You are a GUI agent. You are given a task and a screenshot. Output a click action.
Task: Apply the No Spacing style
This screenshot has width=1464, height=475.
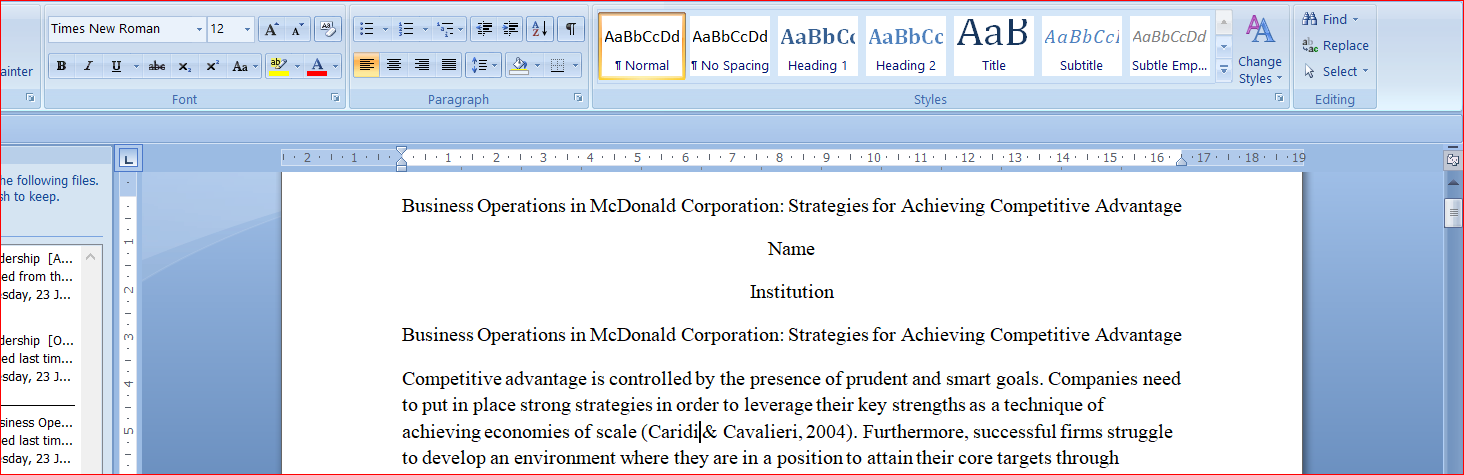(x=730, y=46)
